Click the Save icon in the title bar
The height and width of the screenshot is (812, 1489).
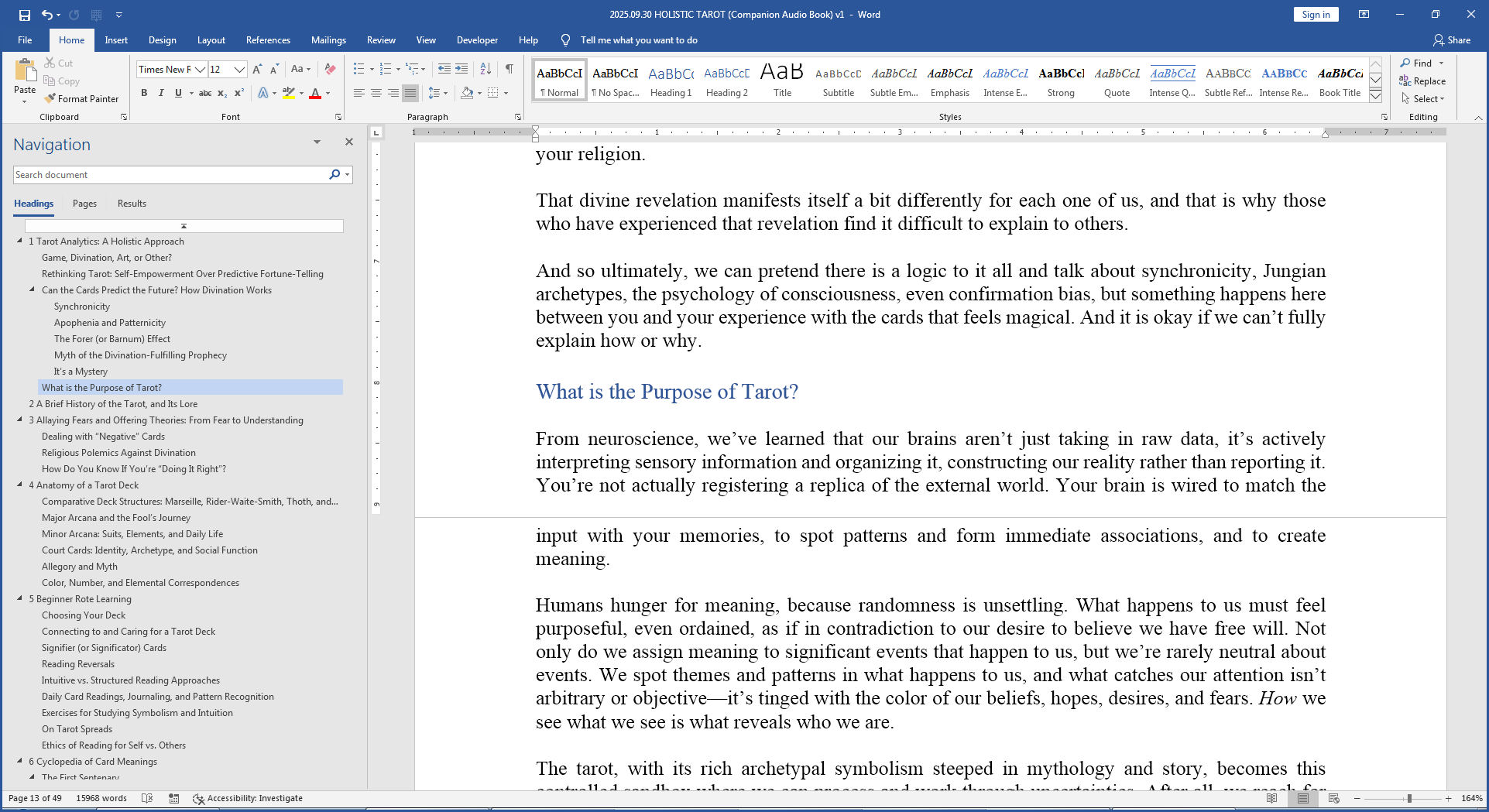click(x=24, y=15)
